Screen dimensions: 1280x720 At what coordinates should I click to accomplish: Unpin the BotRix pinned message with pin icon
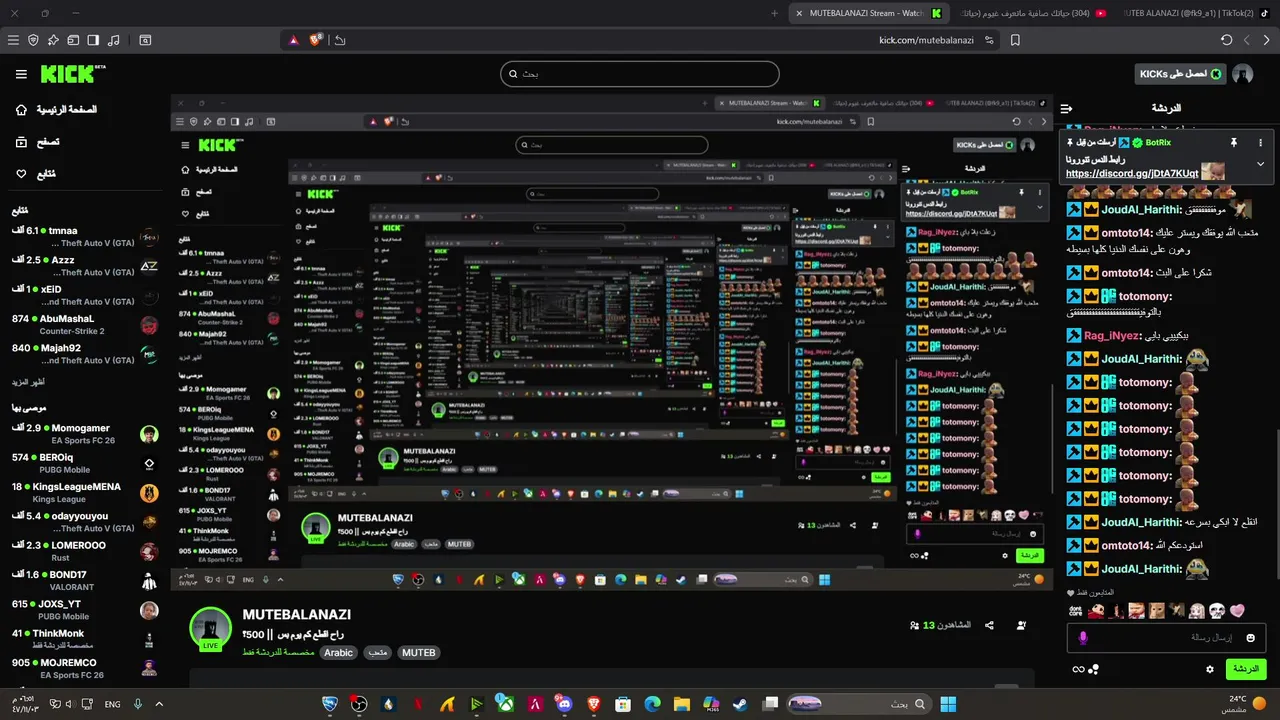click(1234, 143)
